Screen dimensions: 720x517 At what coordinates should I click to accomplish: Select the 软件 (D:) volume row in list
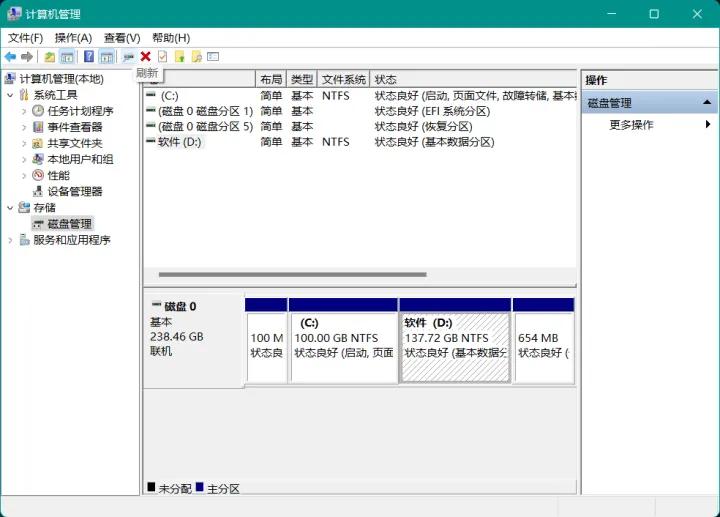(x=360, y=142)
